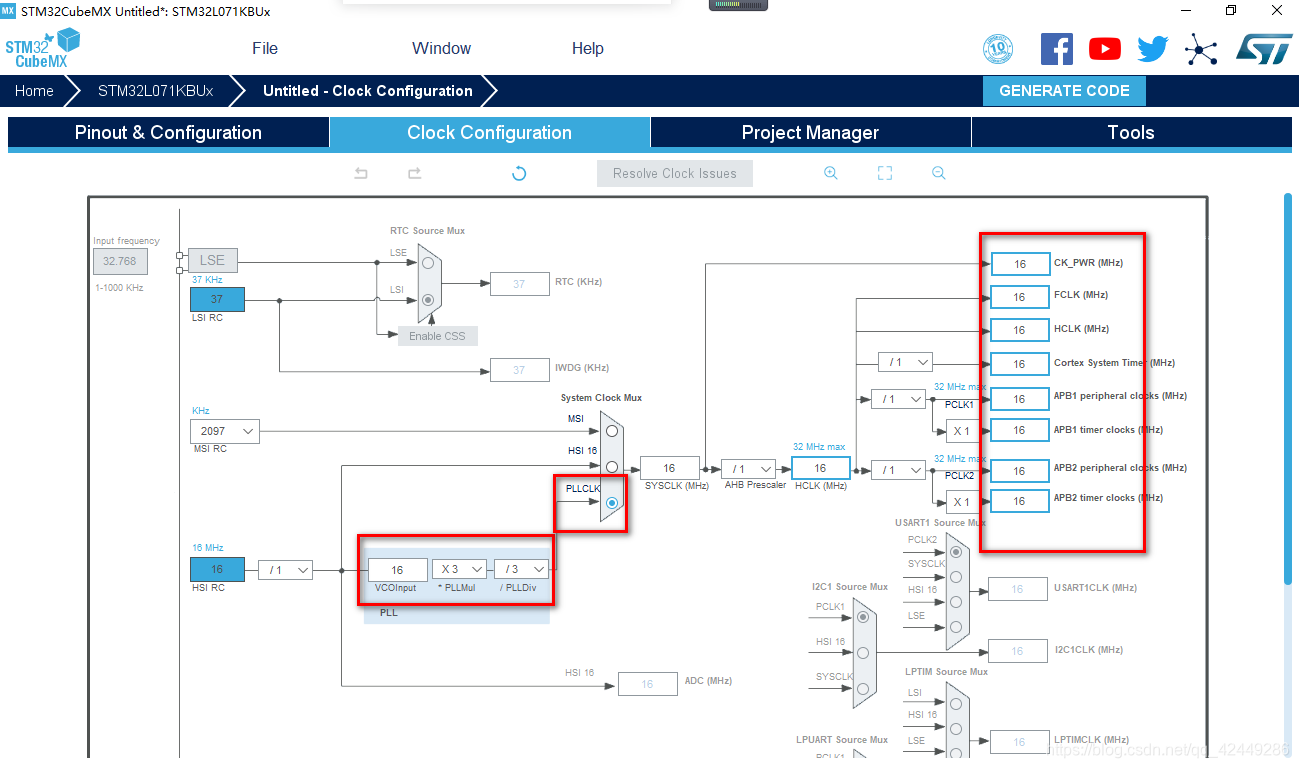Select LSI in LPTIM Source Mux
The image size is (1299, 768).
[956, 703]
